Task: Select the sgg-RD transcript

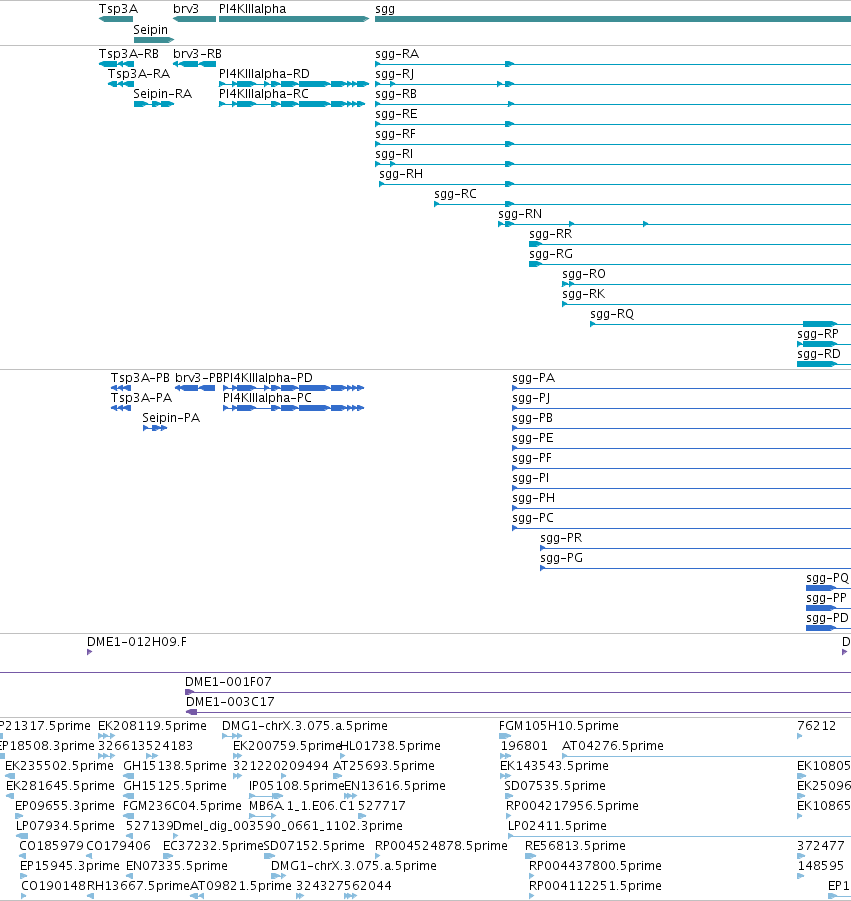Action: (824, 364)
